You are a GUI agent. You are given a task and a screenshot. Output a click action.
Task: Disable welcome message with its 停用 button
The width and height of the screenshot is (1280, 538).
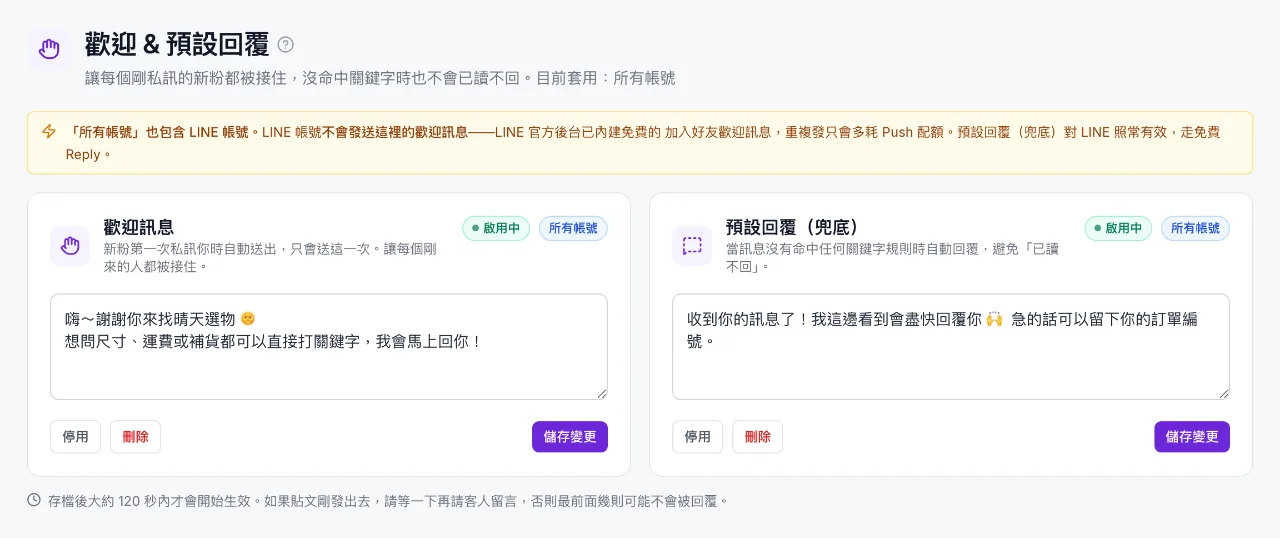point(75,437)
